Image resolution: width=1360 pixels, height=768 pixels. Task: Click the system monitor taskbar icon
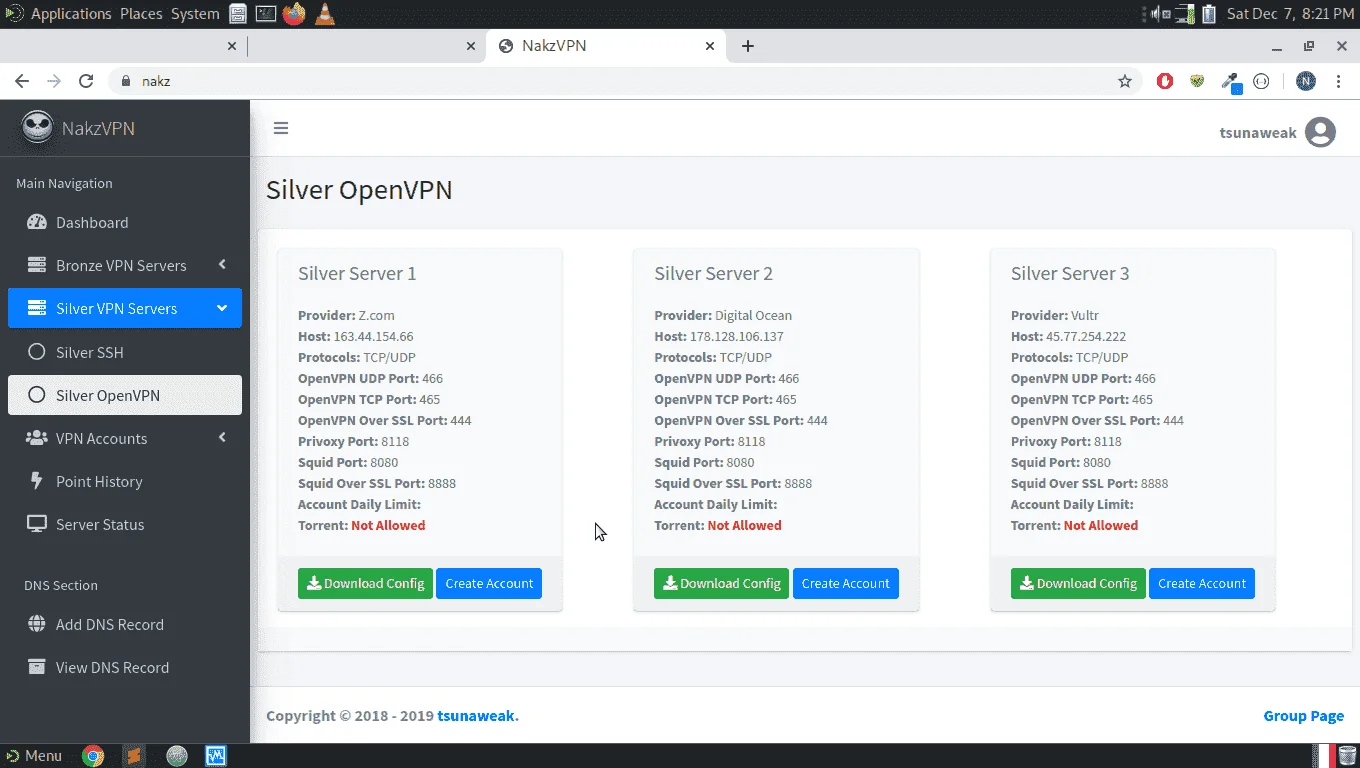(216, 756)
